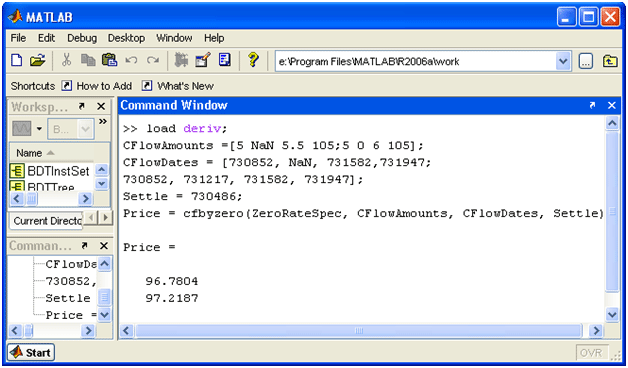Minimize the MATLAB window
Screen dimensions: 628x368
[566, 18]
